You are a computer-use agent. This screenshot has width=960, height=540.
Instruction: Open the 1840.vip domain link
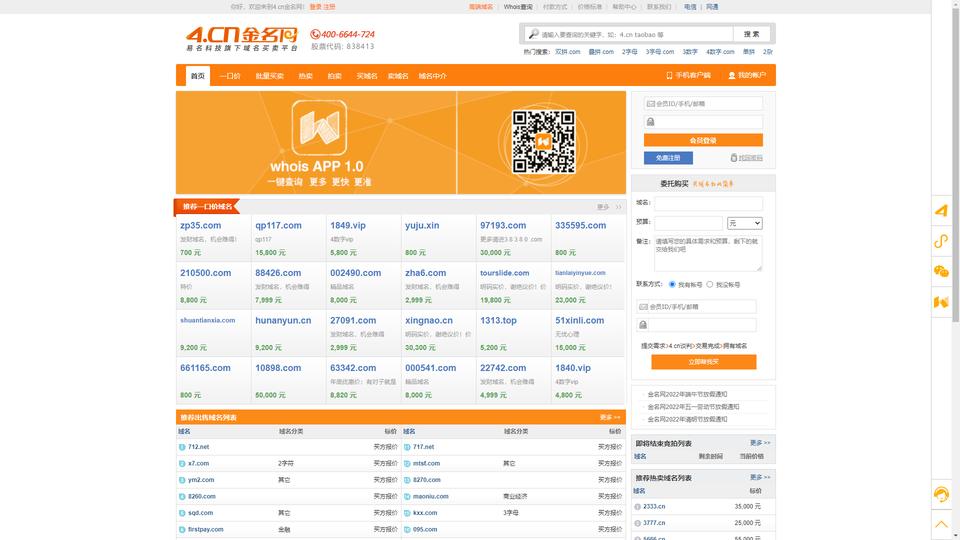coord(573,368)
